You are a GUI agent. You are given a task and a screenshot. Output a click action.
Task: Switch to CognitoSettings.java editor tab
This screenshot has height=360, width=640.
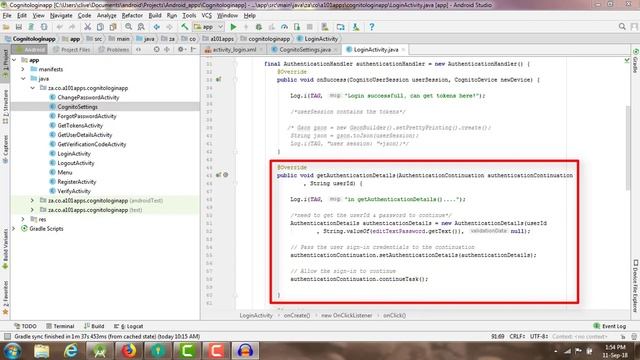tap(305, 49)
